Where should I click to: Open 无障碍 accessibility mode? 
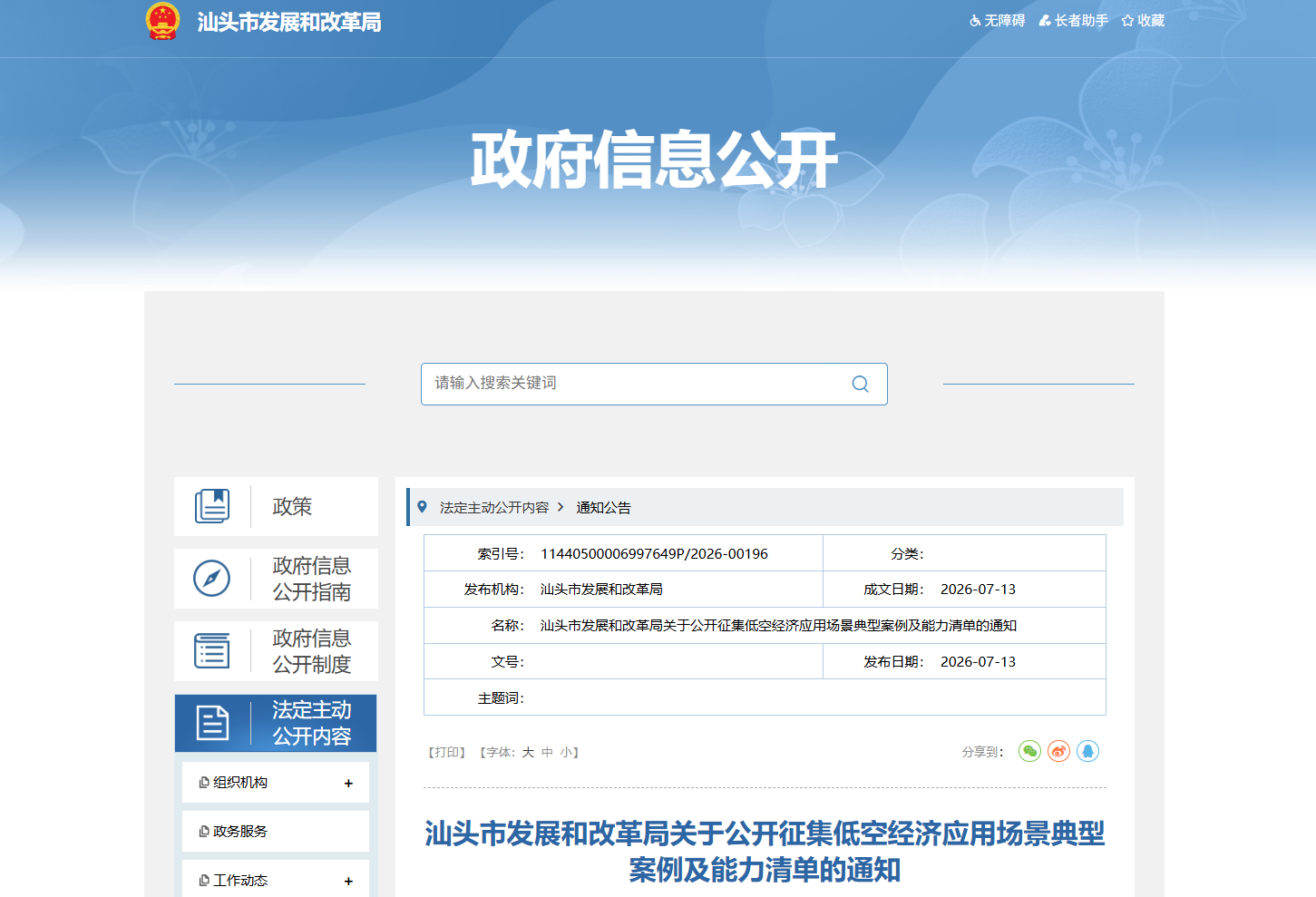click(998, 21)
